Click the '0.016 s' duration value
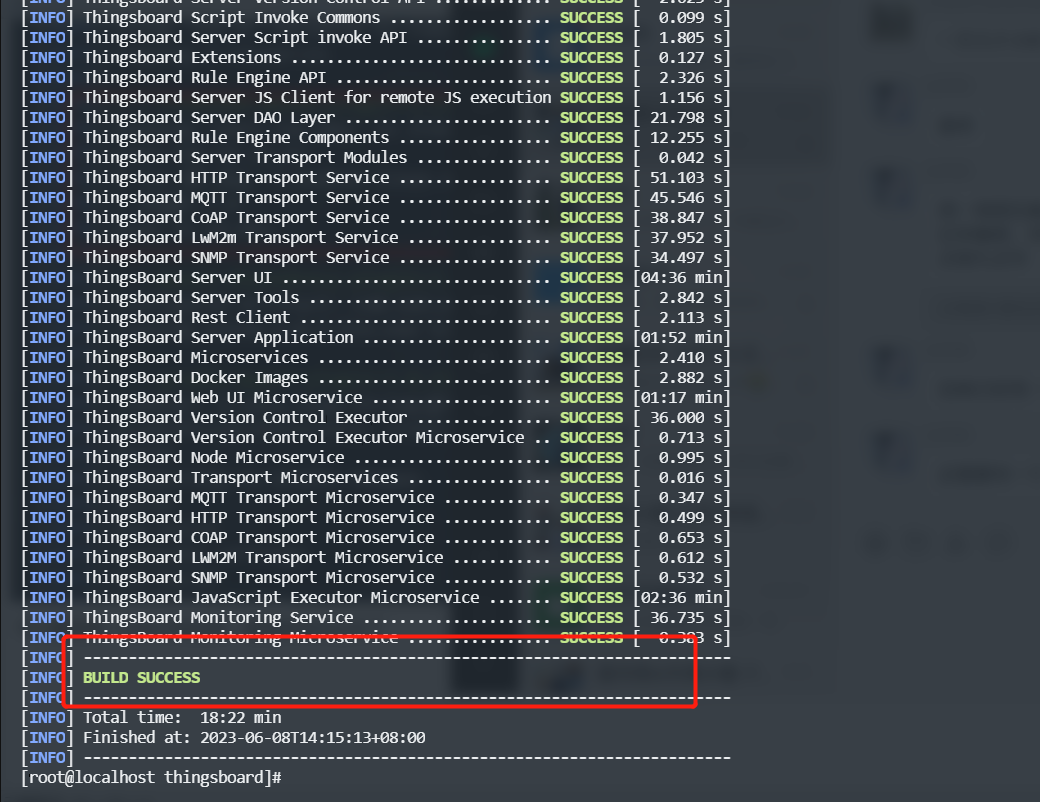Image resolution: width=1040 pixels, height=802 pixels. pos(690,478)
